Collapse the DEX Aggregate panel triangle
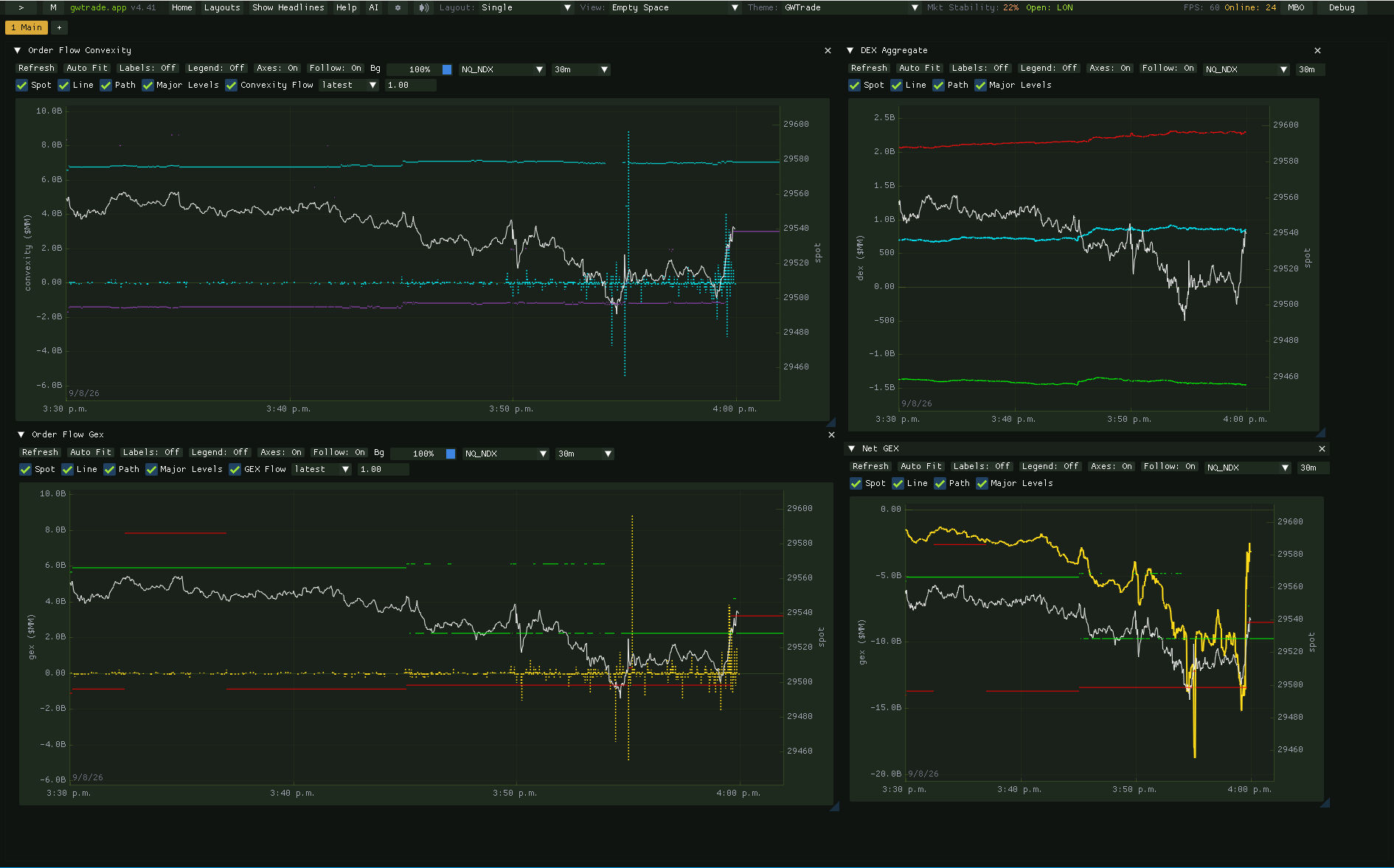Image resolution: width=1394 pixels, height=868 pixels. pyautogui.click(x=850, y=51)
